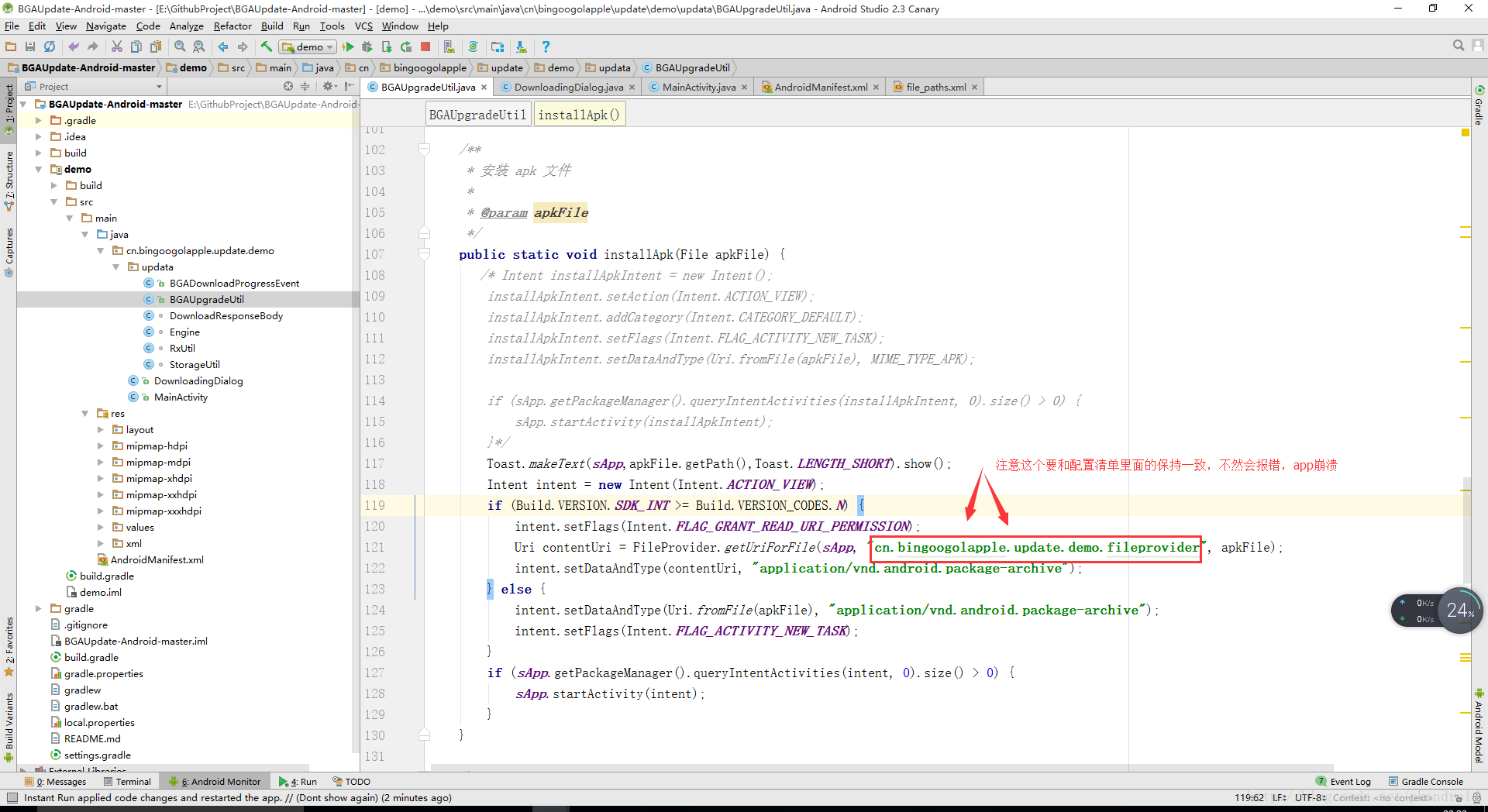Open the SDK Manager icon

pos(522,47)
